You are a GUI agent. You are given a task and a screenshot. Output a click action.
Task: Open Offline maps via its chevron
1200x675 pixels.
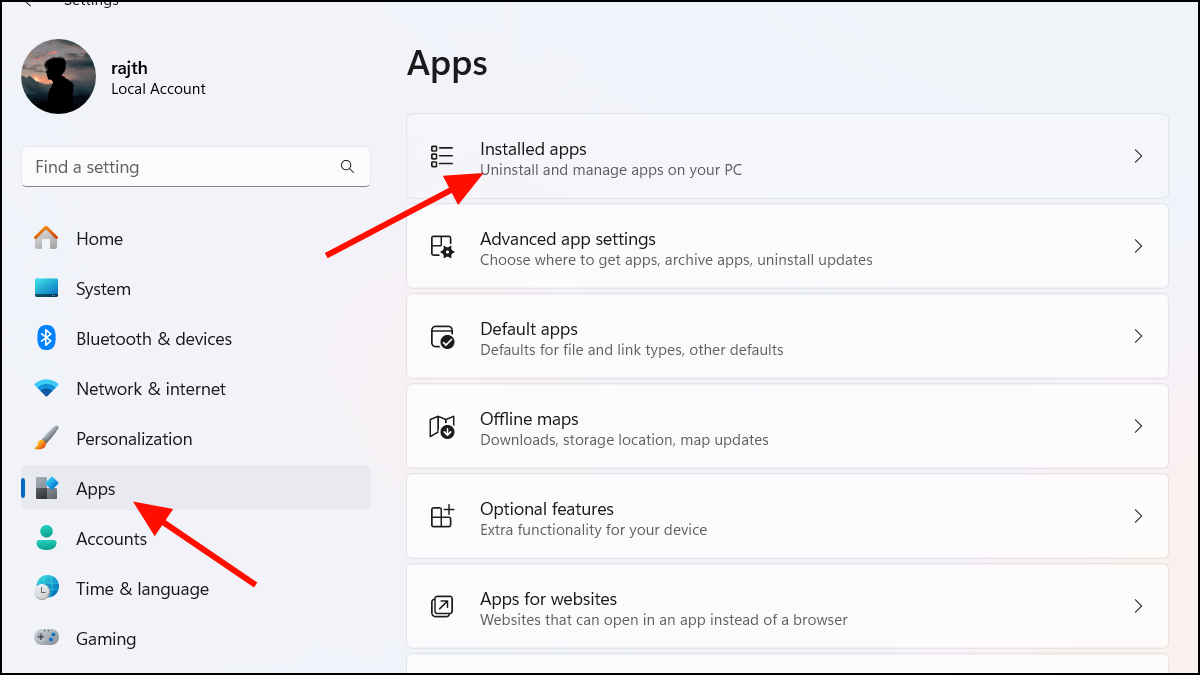pyautogui.click(x=1138, y=426)
